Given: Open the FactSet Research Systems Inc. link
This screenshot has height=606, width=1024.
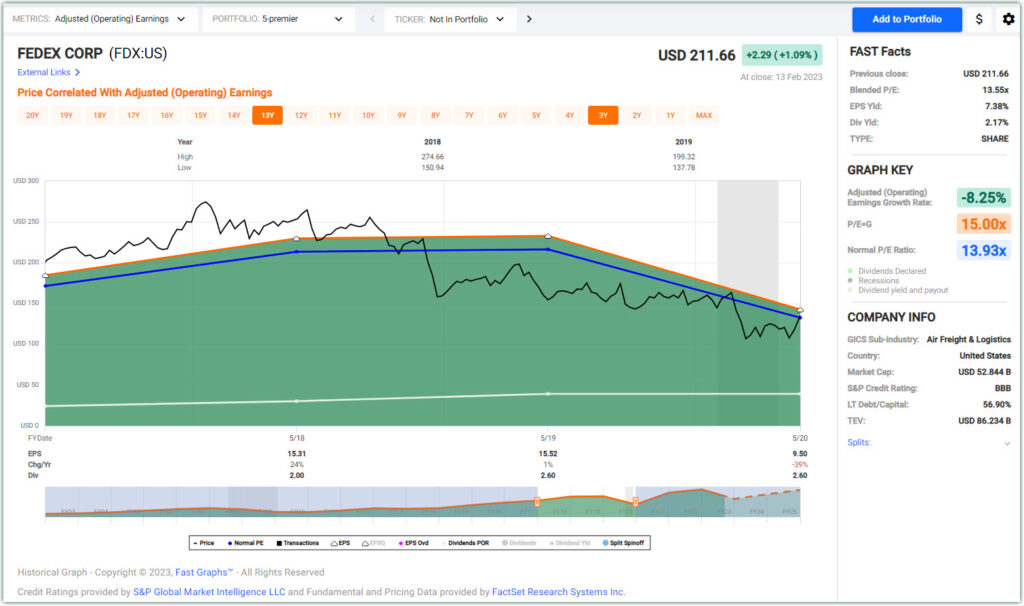Looking at the screenshot, I should pyautogui.click(x=558, y=592).
